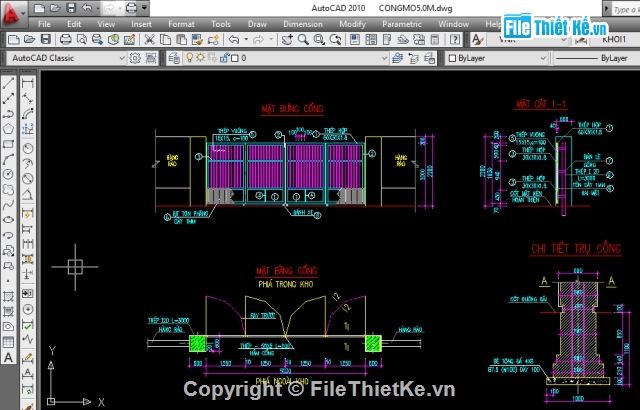Open the ByLayer color control dropdown

tap(496, 58)
